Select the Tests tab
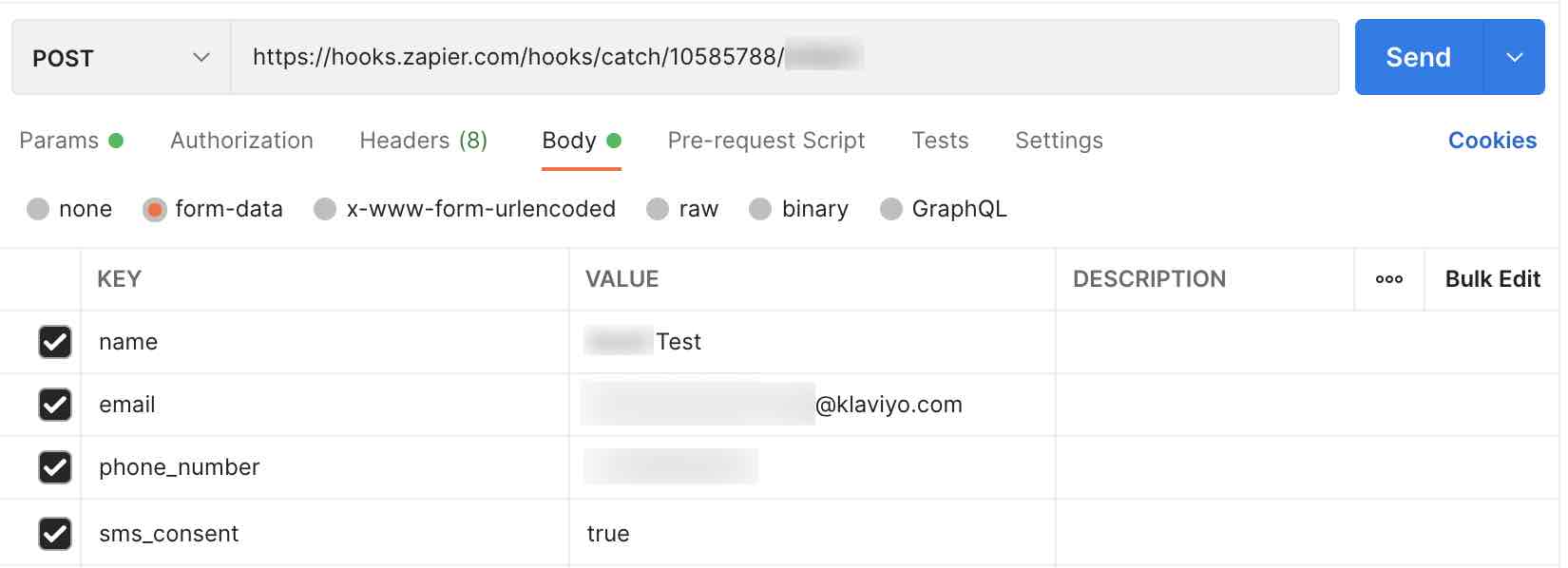 (939, 140)
